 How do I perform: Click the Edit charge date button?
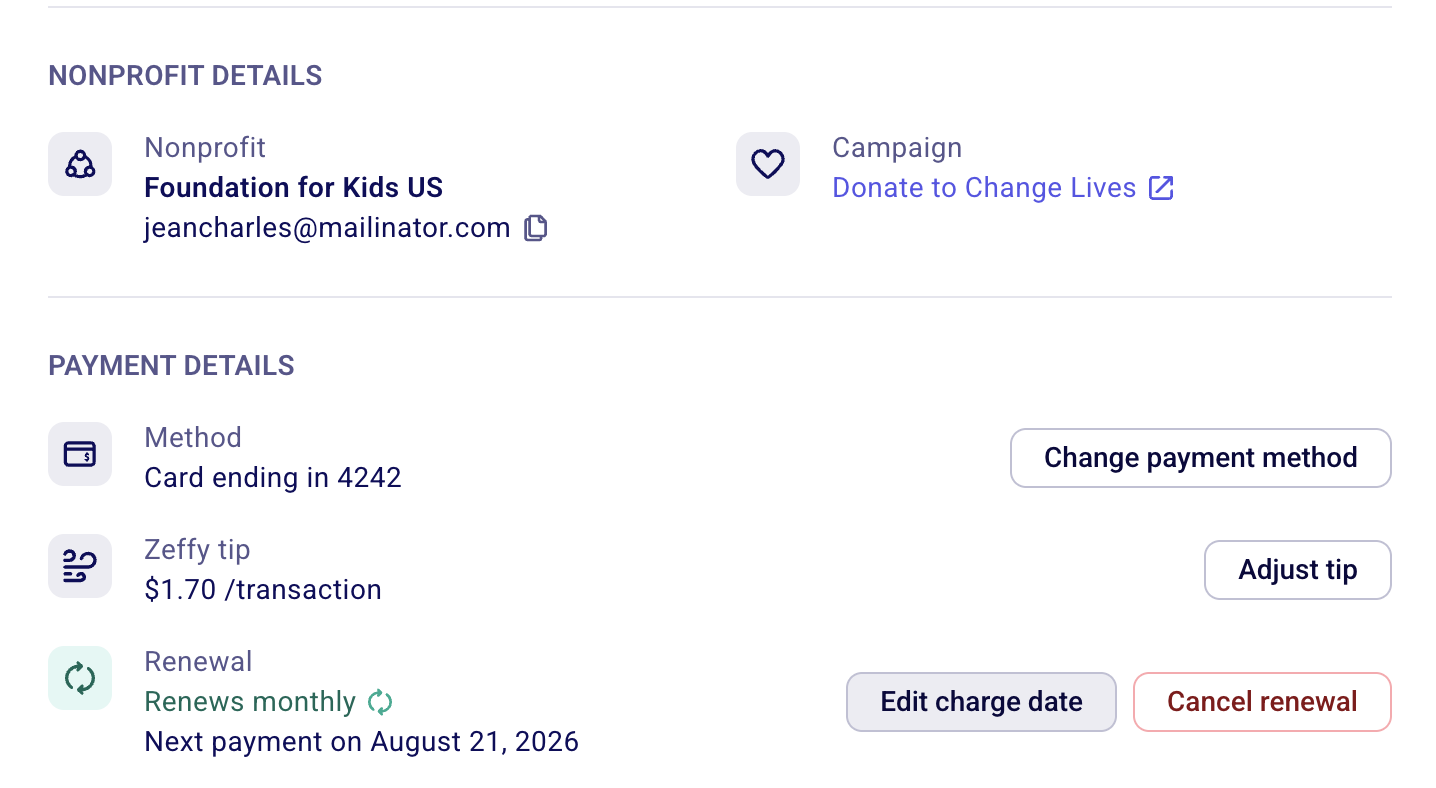tap(981, 702)
